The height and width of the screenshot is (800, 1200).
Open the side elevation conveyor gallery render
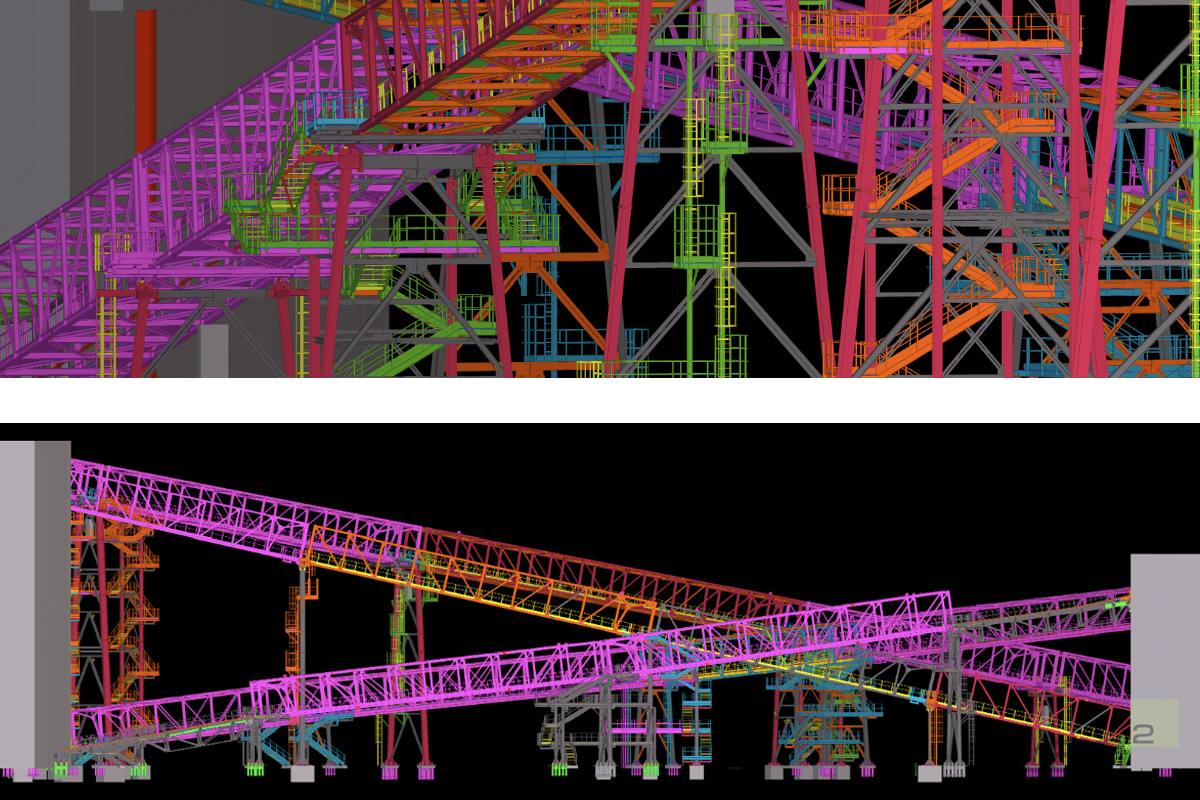tap(600, 611)
